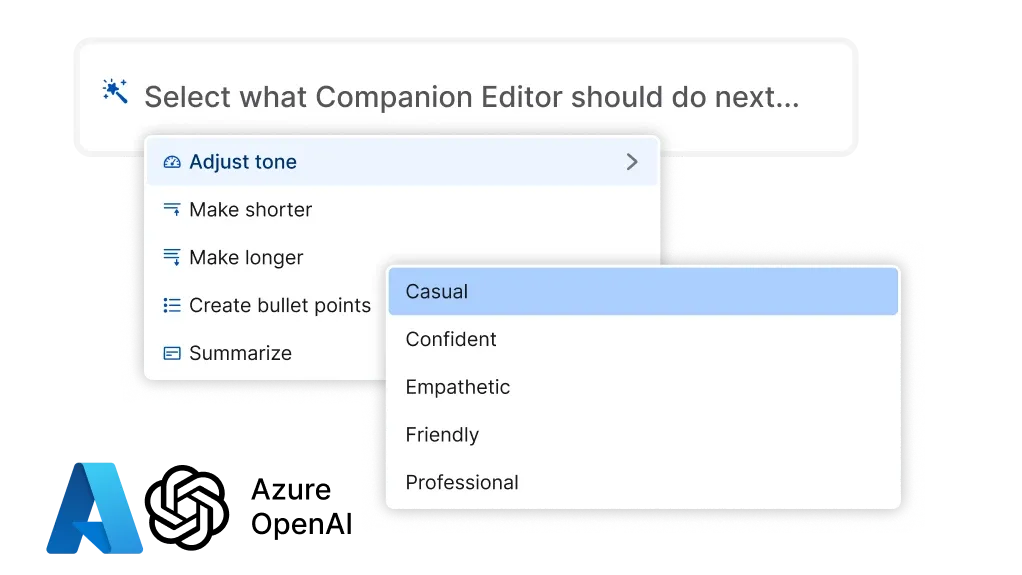The height and width of the screenshot is (575, 1022).
Task: Expand the Adjust tone submenu chevron
Action: (631, 162)
